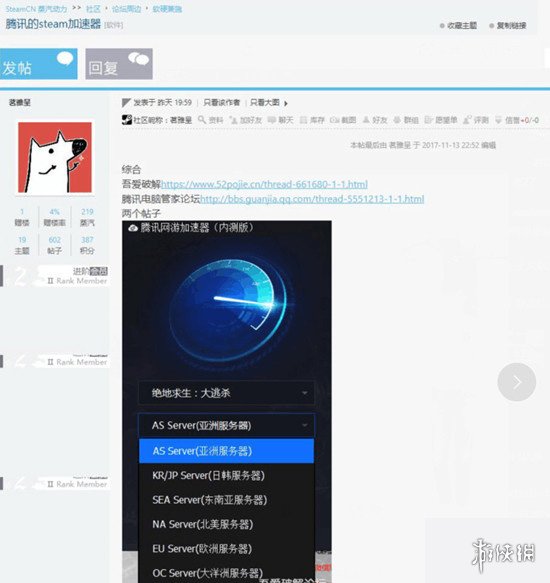Click the round next arrow button
Image resolution: width=550 pixels, height=583 pixels.
tap(517, 382)
